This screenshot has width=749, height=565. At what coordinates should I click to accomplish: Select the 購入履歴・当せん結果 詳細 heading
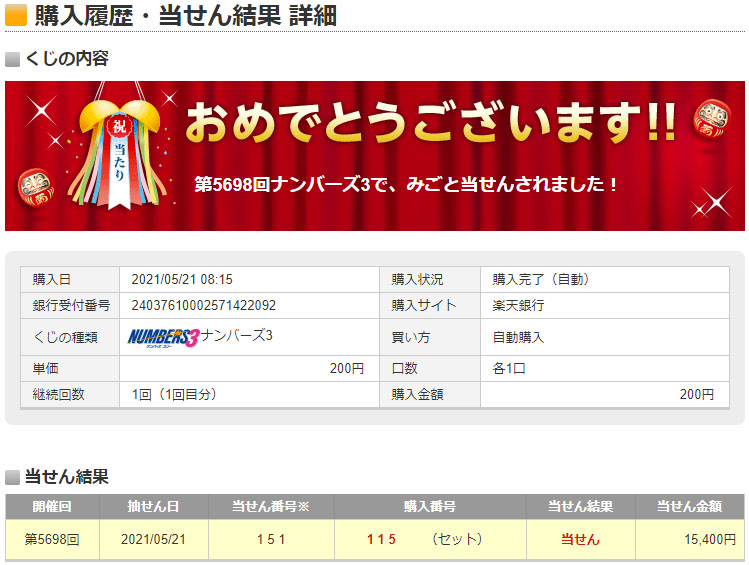(x=186, y=15)
